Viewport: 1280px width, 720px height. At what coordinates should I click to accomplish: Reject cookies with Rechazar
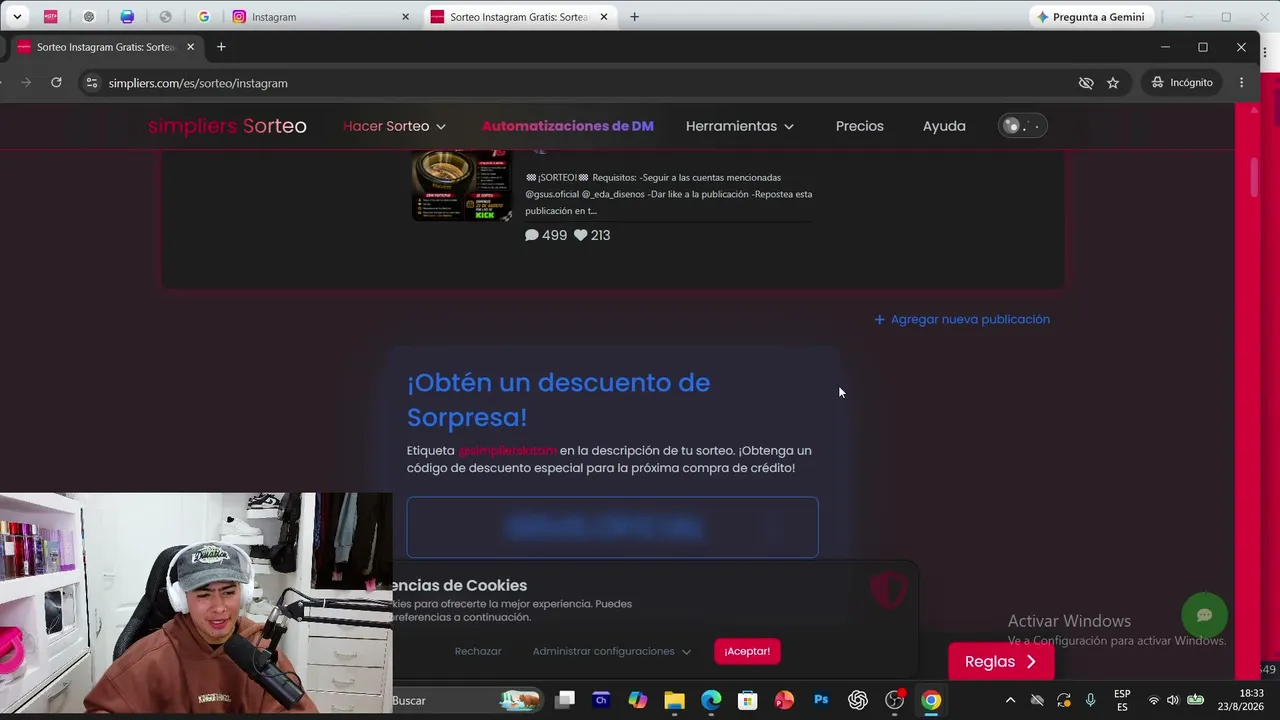click(x=478, y=651)
